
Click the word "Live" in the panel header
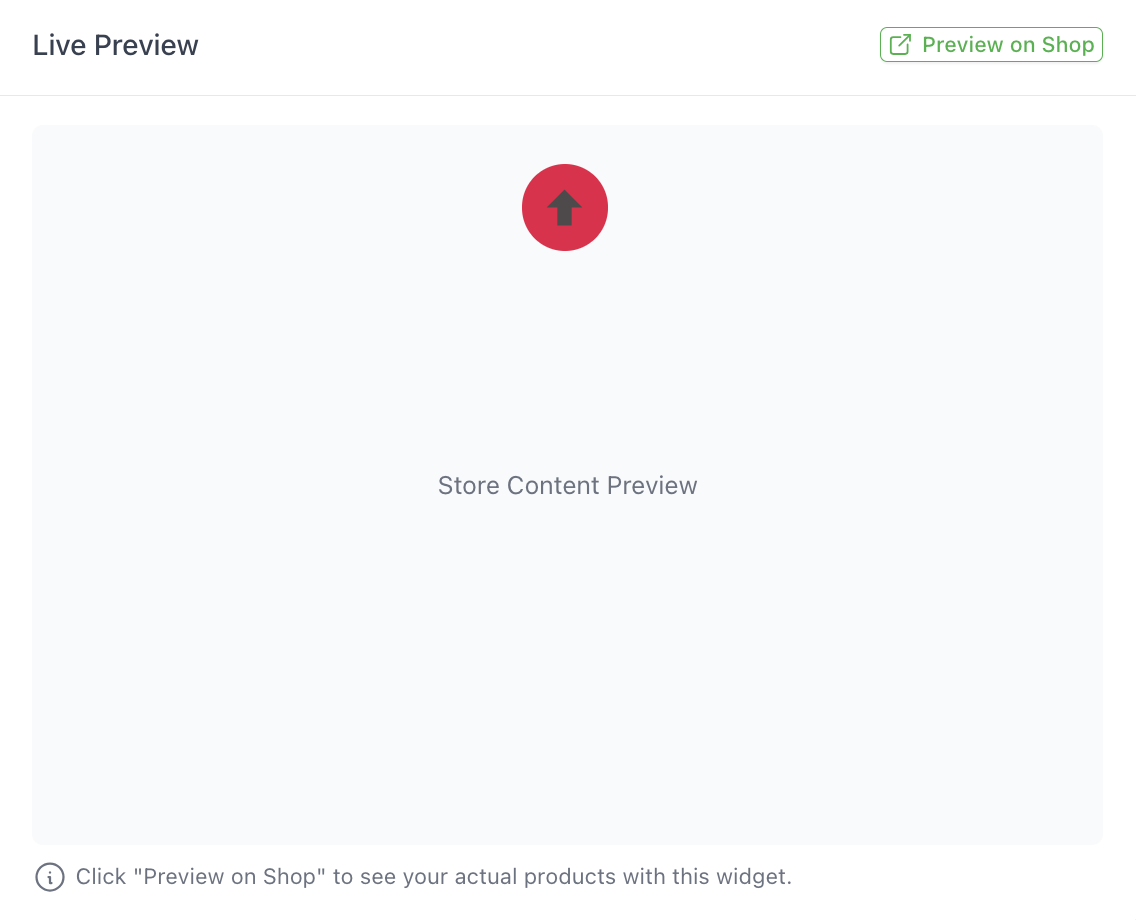[x=56, y=46]
